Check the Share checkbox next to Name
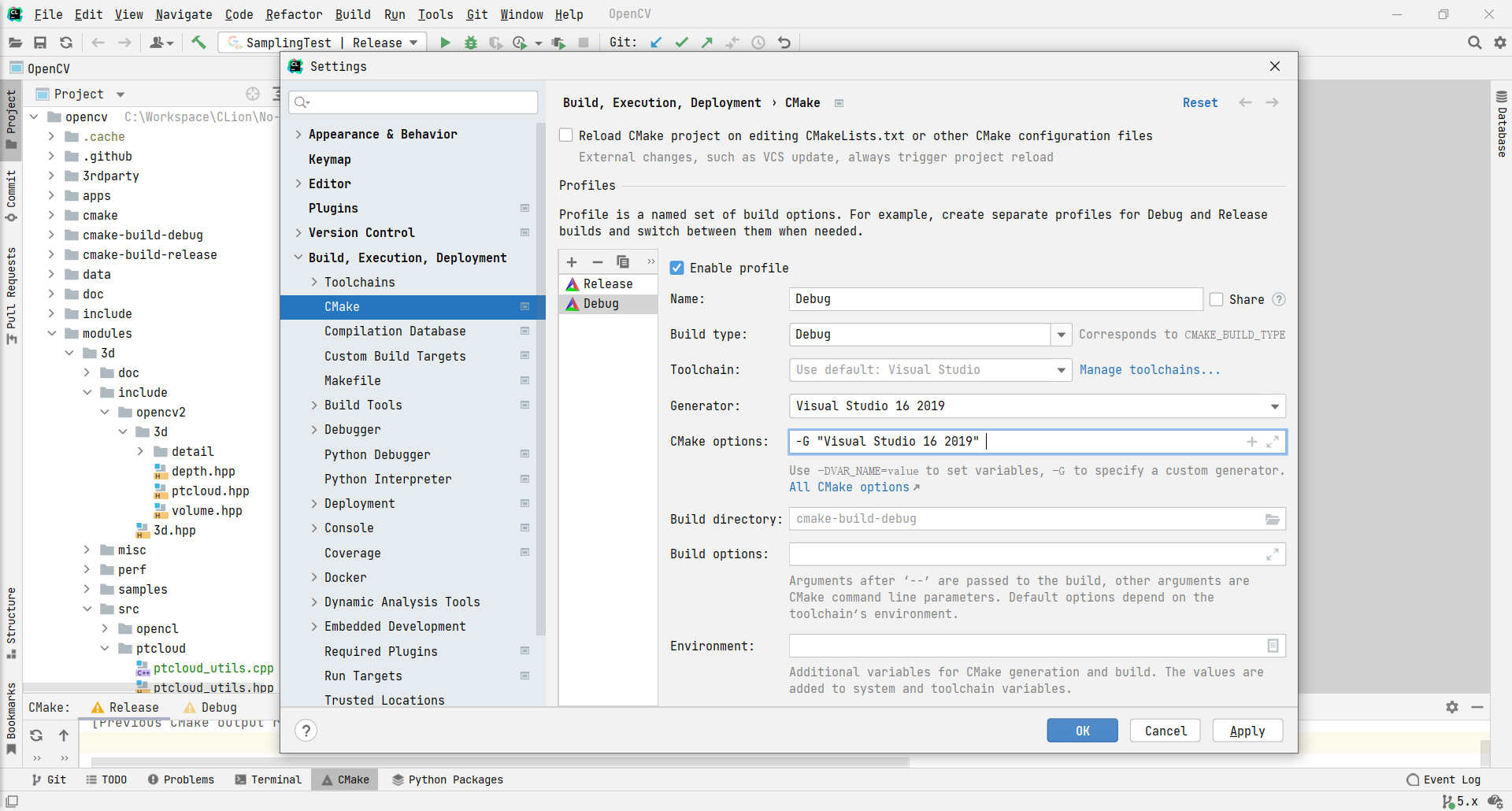 pyautogui.click(x=1216, y=299)
